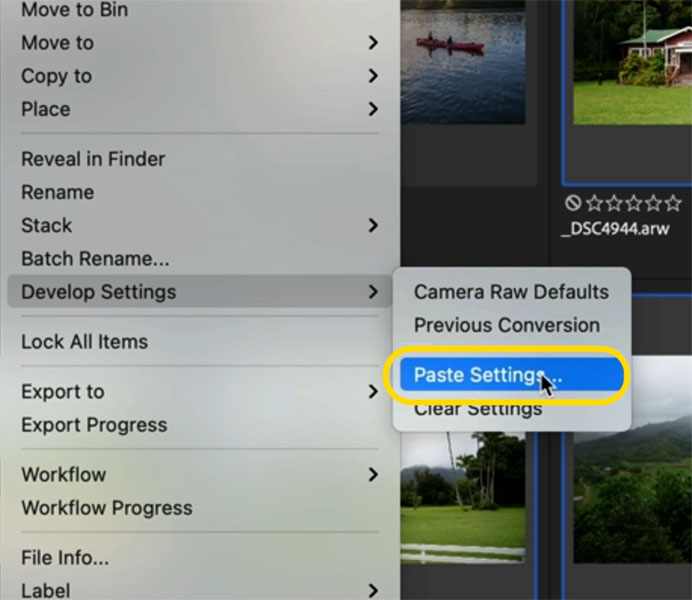Expand the Move to submenu arrow

[x=373, y=43]
